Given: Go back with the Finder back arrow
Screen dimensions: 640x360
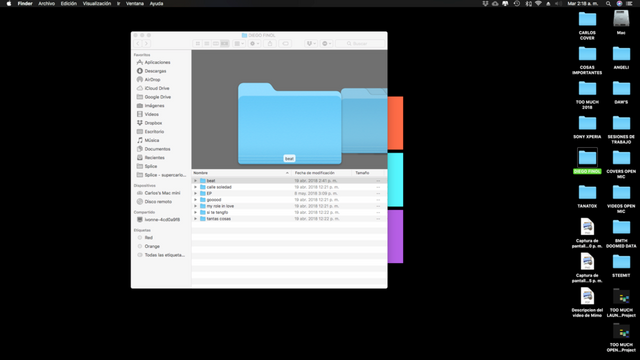Looking at the screenshot, I should tap(138, 44).
